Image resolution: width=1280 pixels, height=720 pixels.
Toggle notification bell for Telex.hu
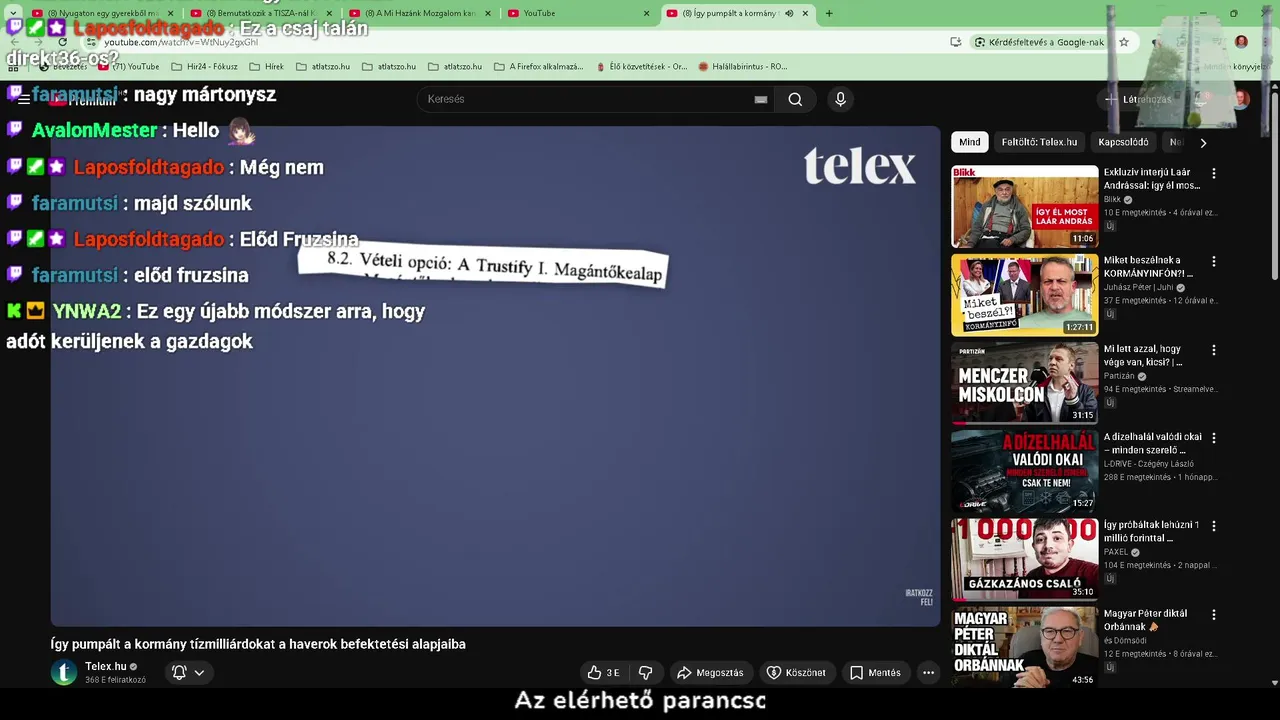(179, 673)
